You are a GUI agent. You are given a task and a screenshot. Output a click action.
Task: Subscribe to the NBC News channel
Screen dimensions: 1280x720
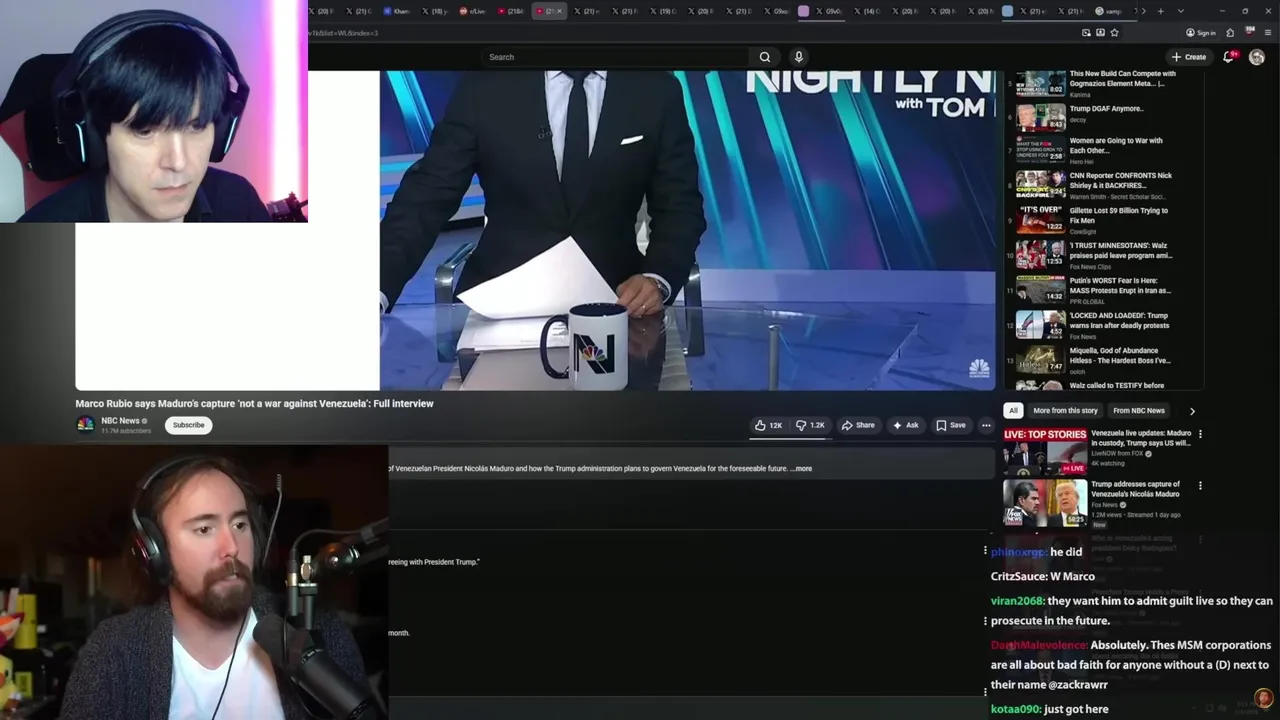click(188, 425)
